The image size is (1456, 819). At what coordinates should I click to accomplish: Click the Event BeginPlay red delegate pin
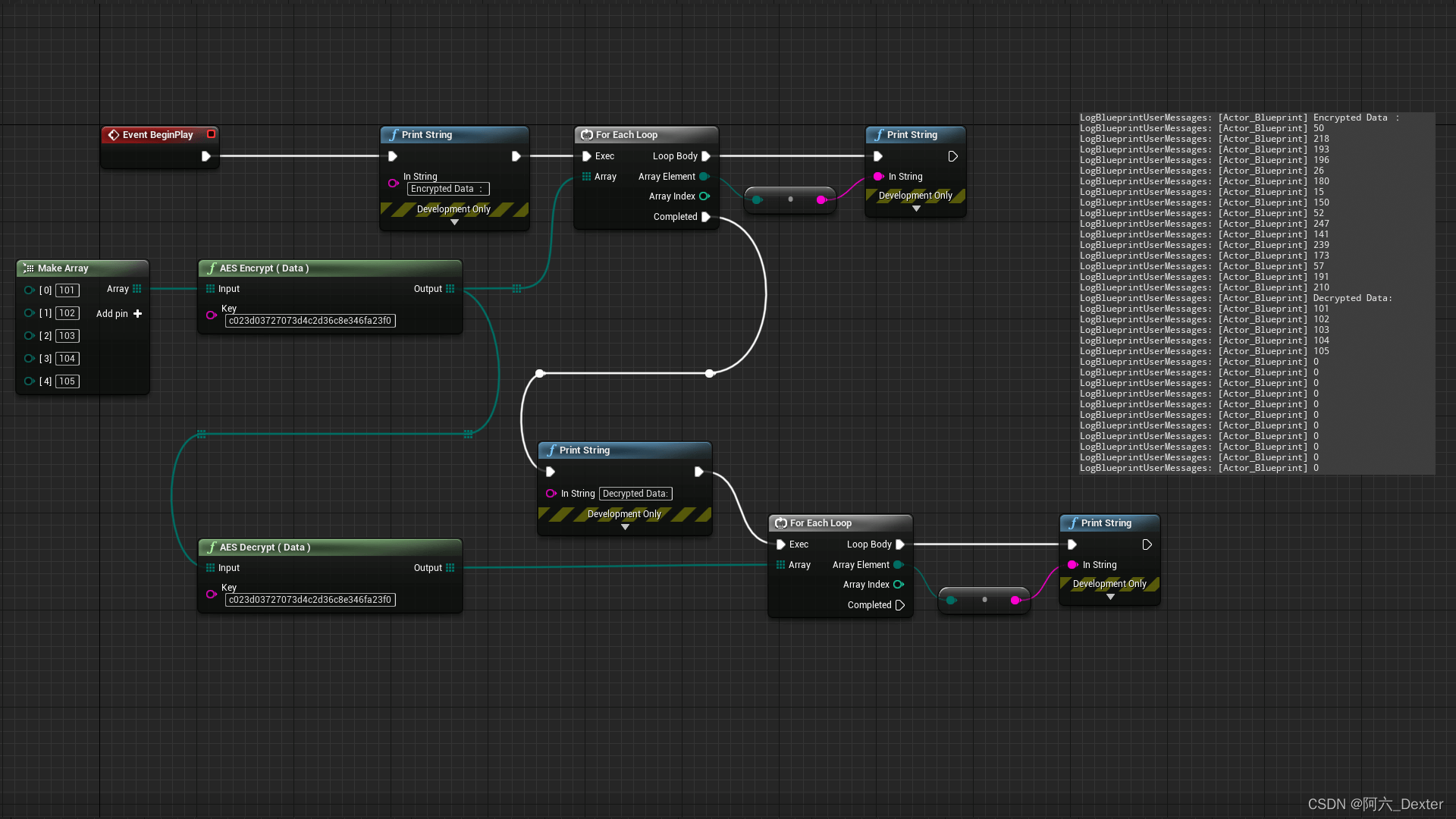point(212,134)
